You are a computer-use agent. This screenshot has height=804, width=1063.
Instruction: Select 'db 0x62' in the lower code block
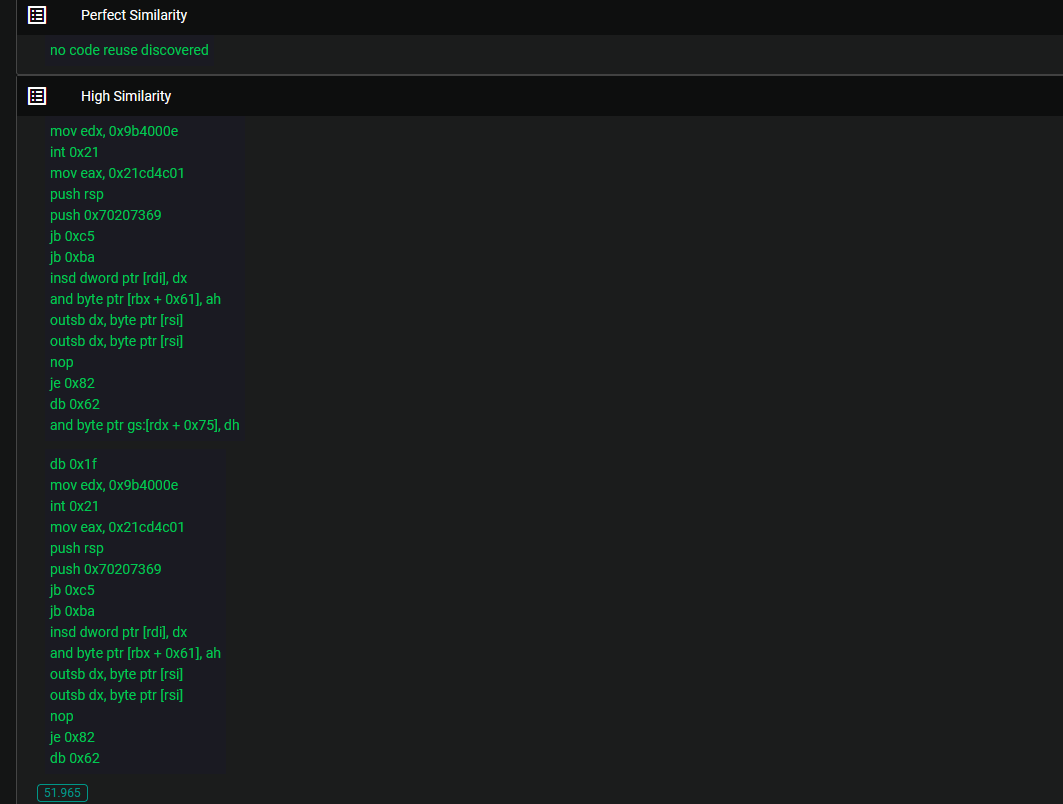(x=75, y=759)
